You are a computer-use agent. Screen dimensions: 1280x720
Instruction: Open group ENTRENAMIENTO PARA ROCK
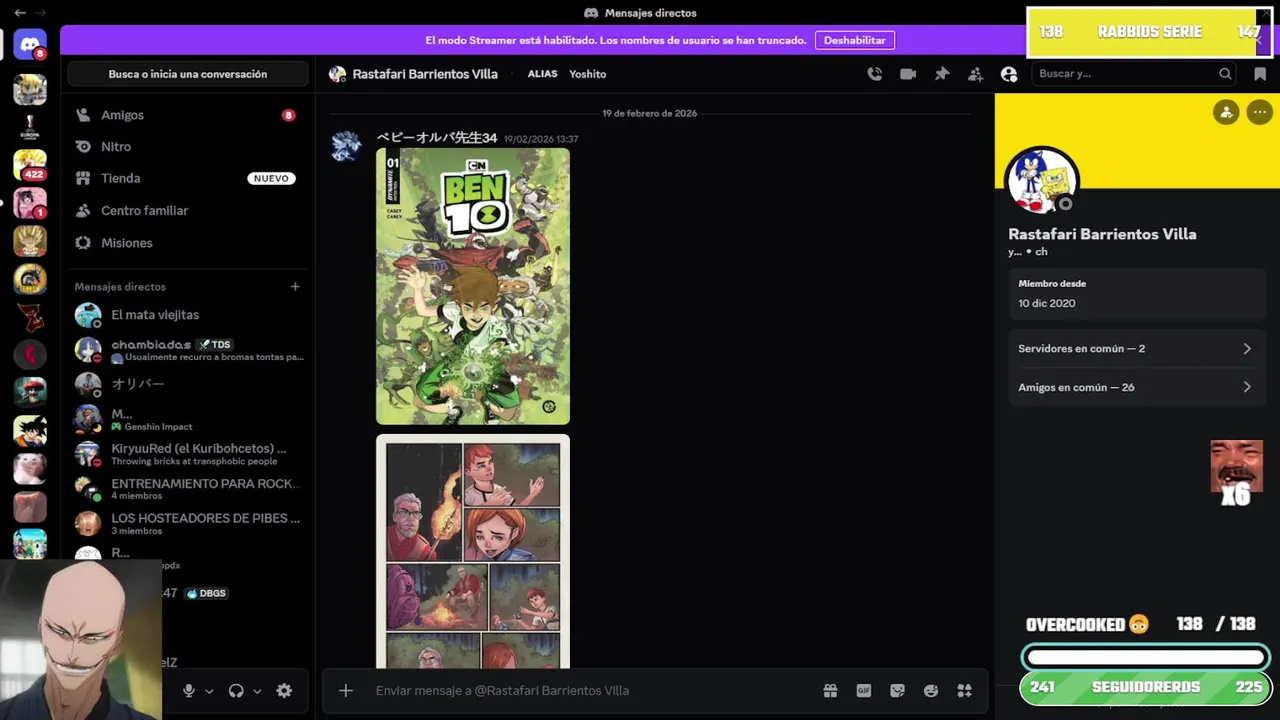tap(187, 489)
